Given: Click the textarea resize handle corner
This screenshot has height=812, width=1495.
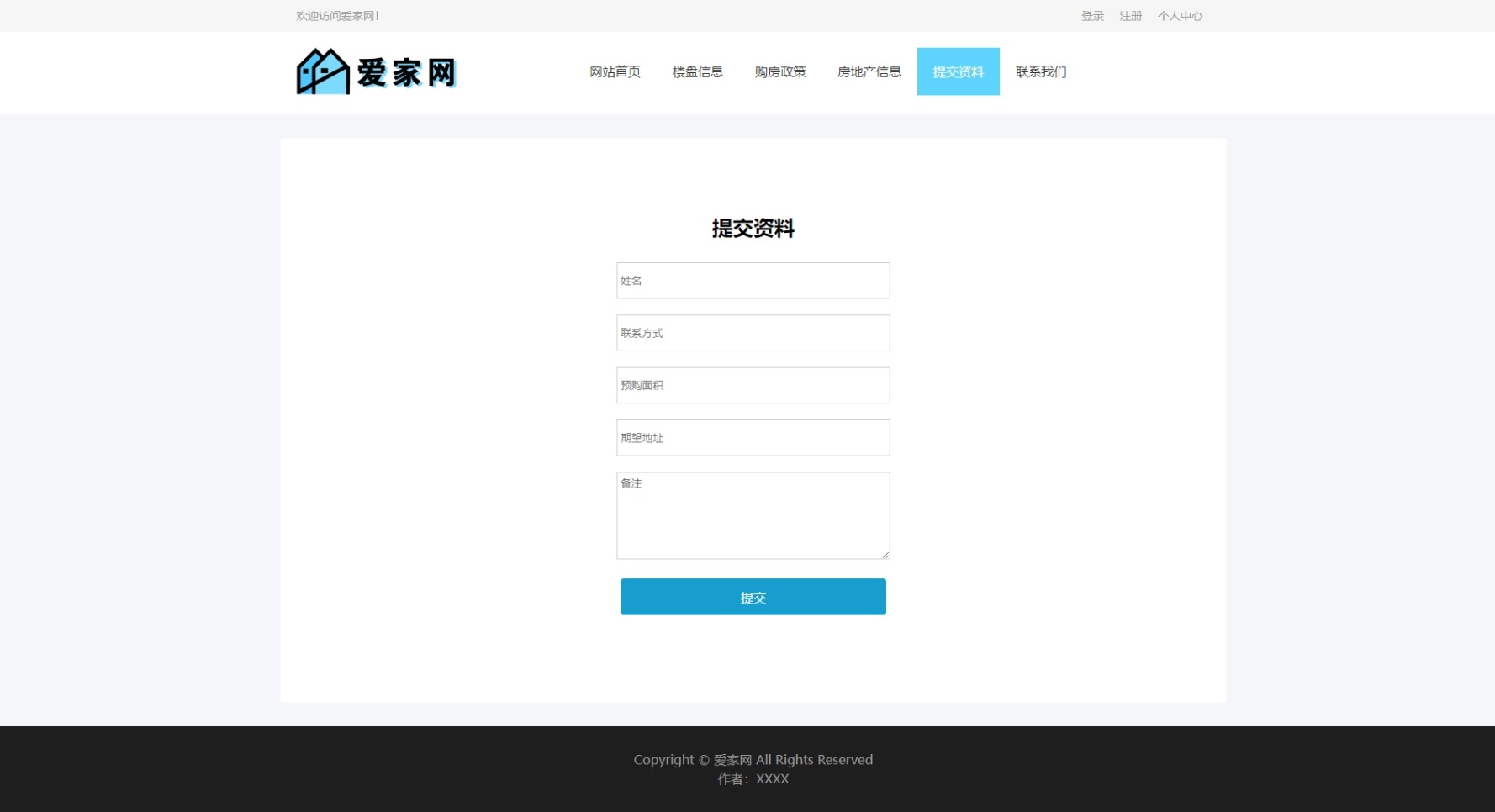Looking at the screenshot, I should tap(885, 555).
